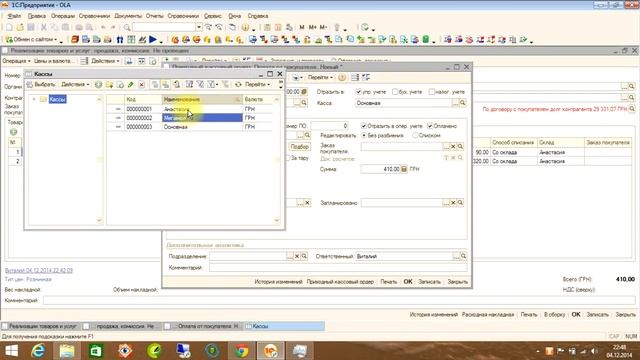Toggle the За тару checkbox
The image size is (640, 360).
(287, 158)
